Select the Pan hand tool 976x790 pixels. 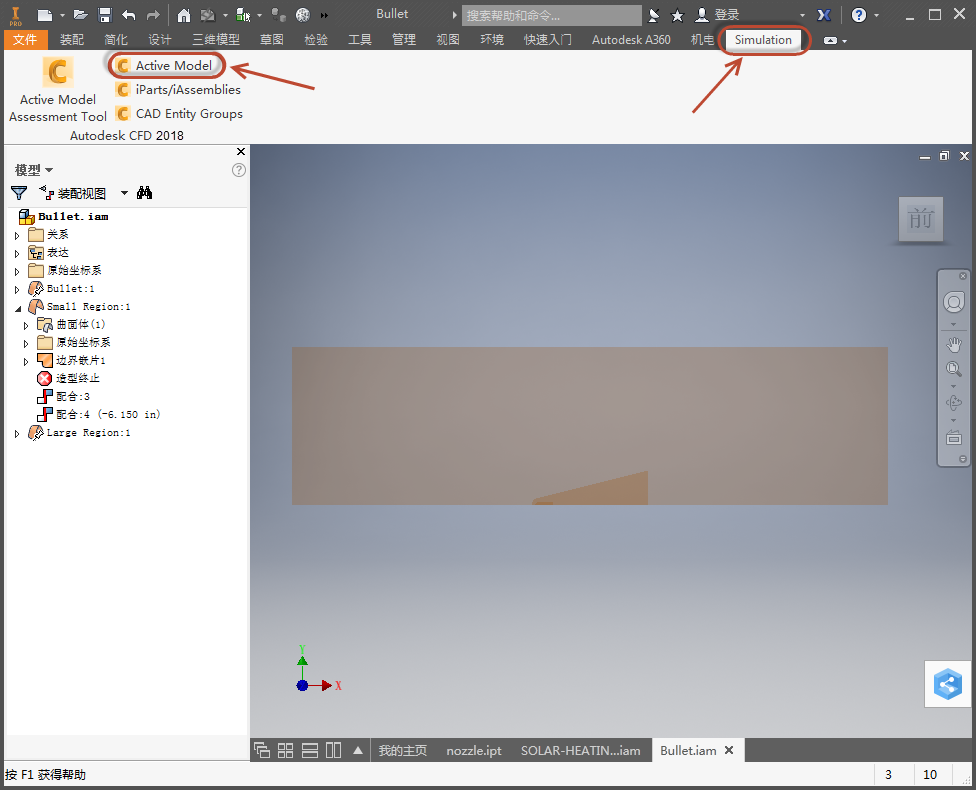(x=954, y=343)
